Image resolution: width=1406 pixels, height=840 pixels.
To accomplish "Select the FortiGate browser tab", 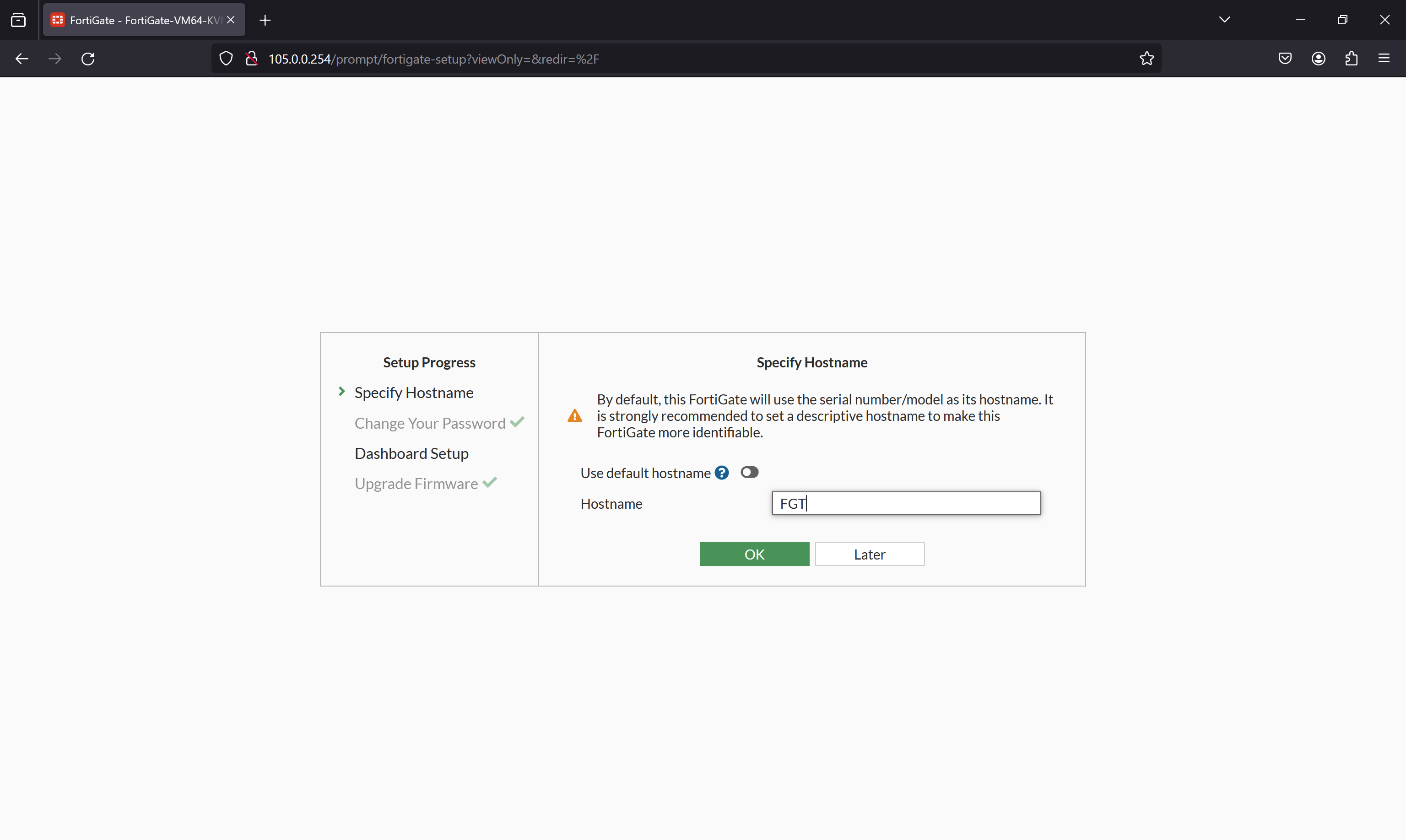I will click(136, 19).
